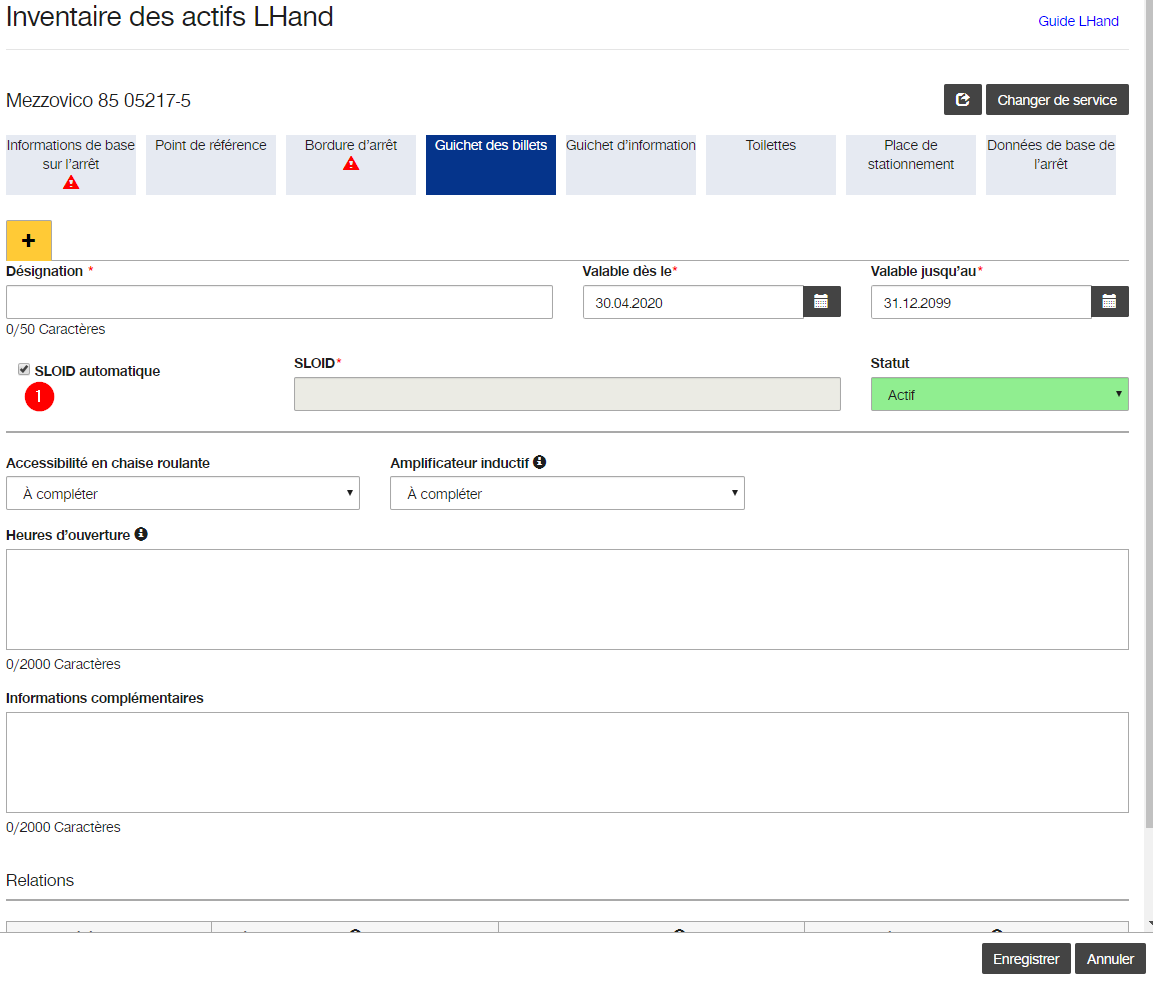Expand Amplificateur inductif dropdown
Image resolution: width=1153 pixels, height=982 pixels.
click(x=567, y=494)
